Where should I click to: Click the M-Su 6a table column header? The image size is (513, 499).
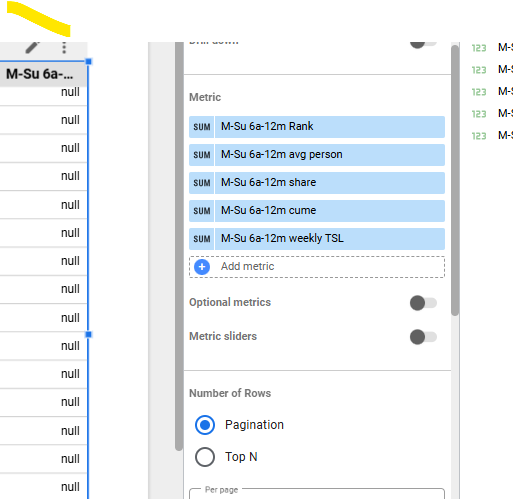coord(43,74)
